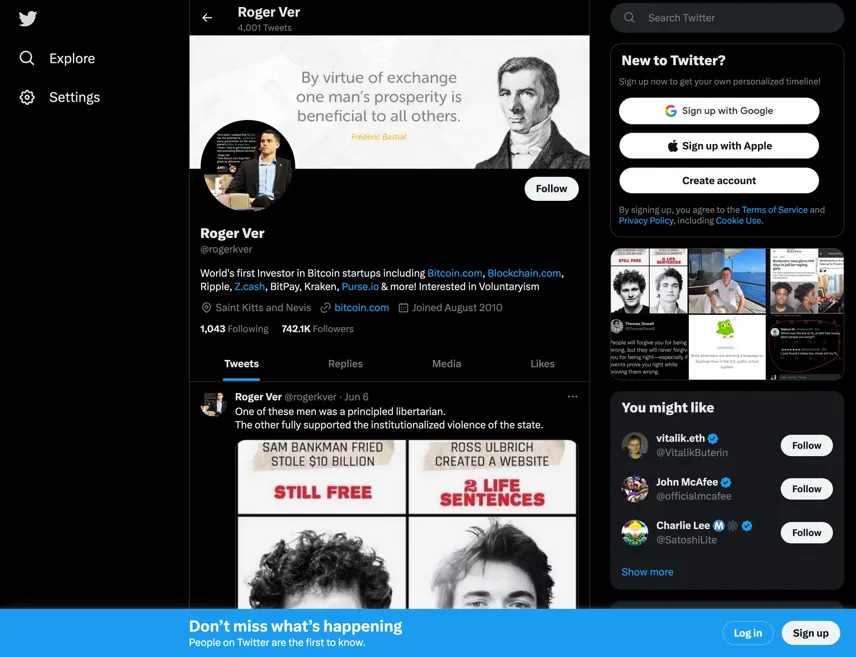Click the @rogerkver handle in the tweet
856x657 pixels.
[x=310, y=397]
